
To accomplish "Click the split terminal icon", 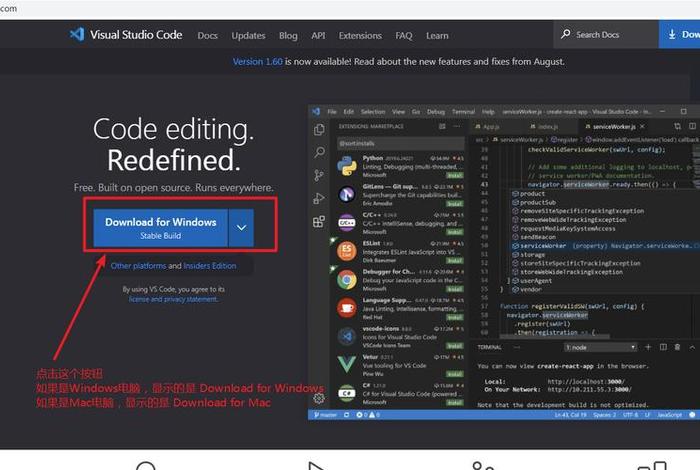I will 663,347.
